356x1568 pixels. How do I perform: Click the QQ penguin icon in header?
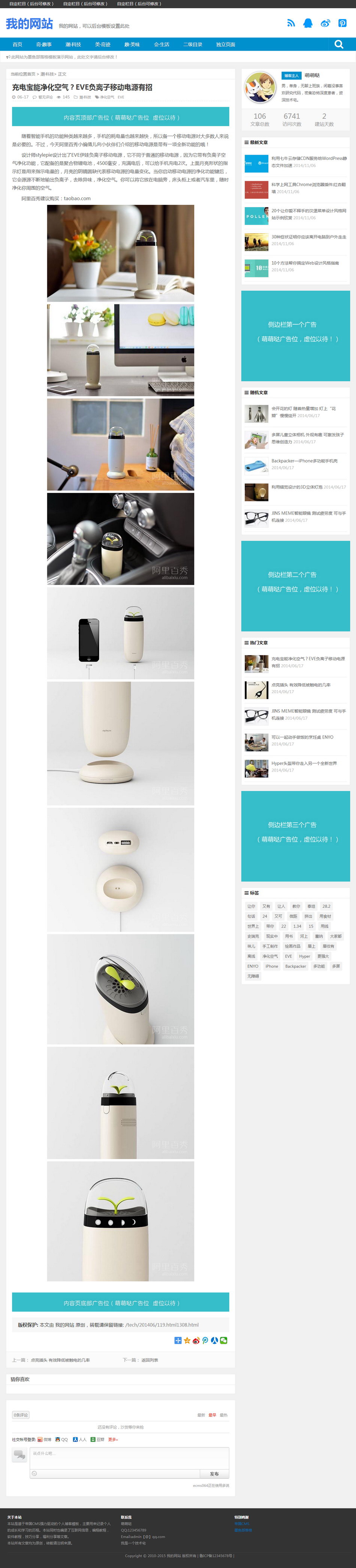pos(308,23)
